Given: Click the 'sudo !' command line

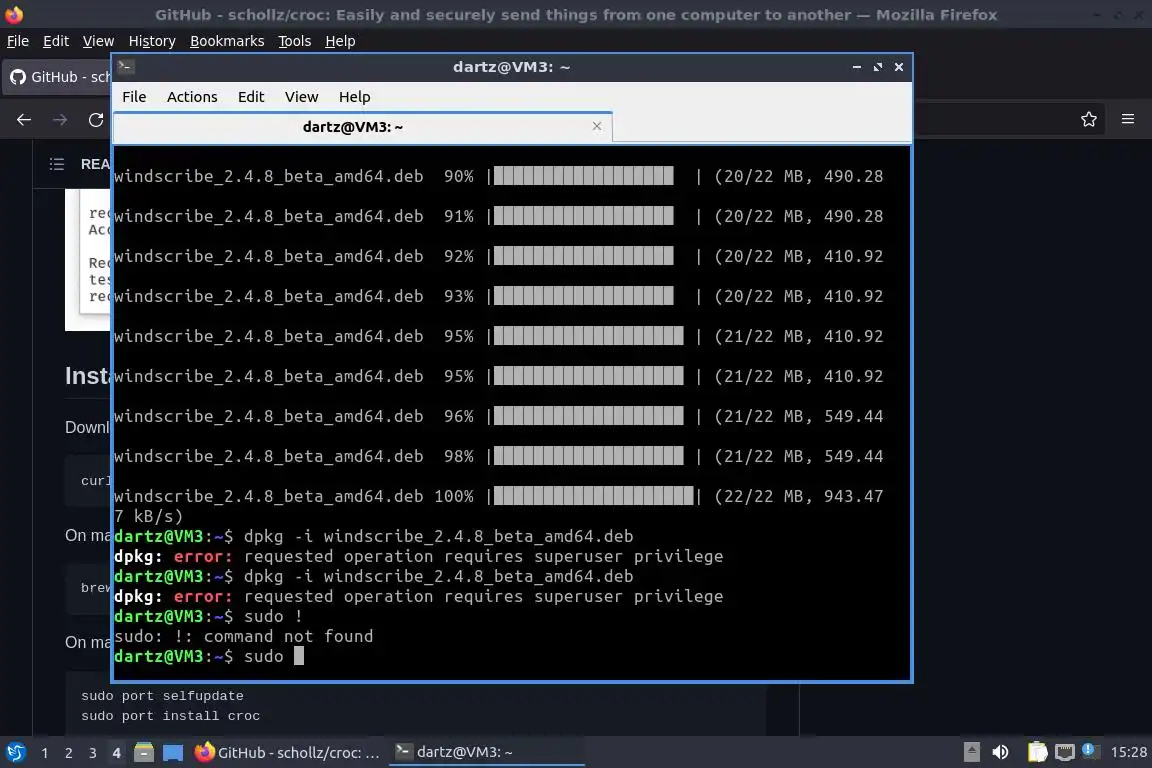Looking at the screenshot, I should (x=208, y=616).
